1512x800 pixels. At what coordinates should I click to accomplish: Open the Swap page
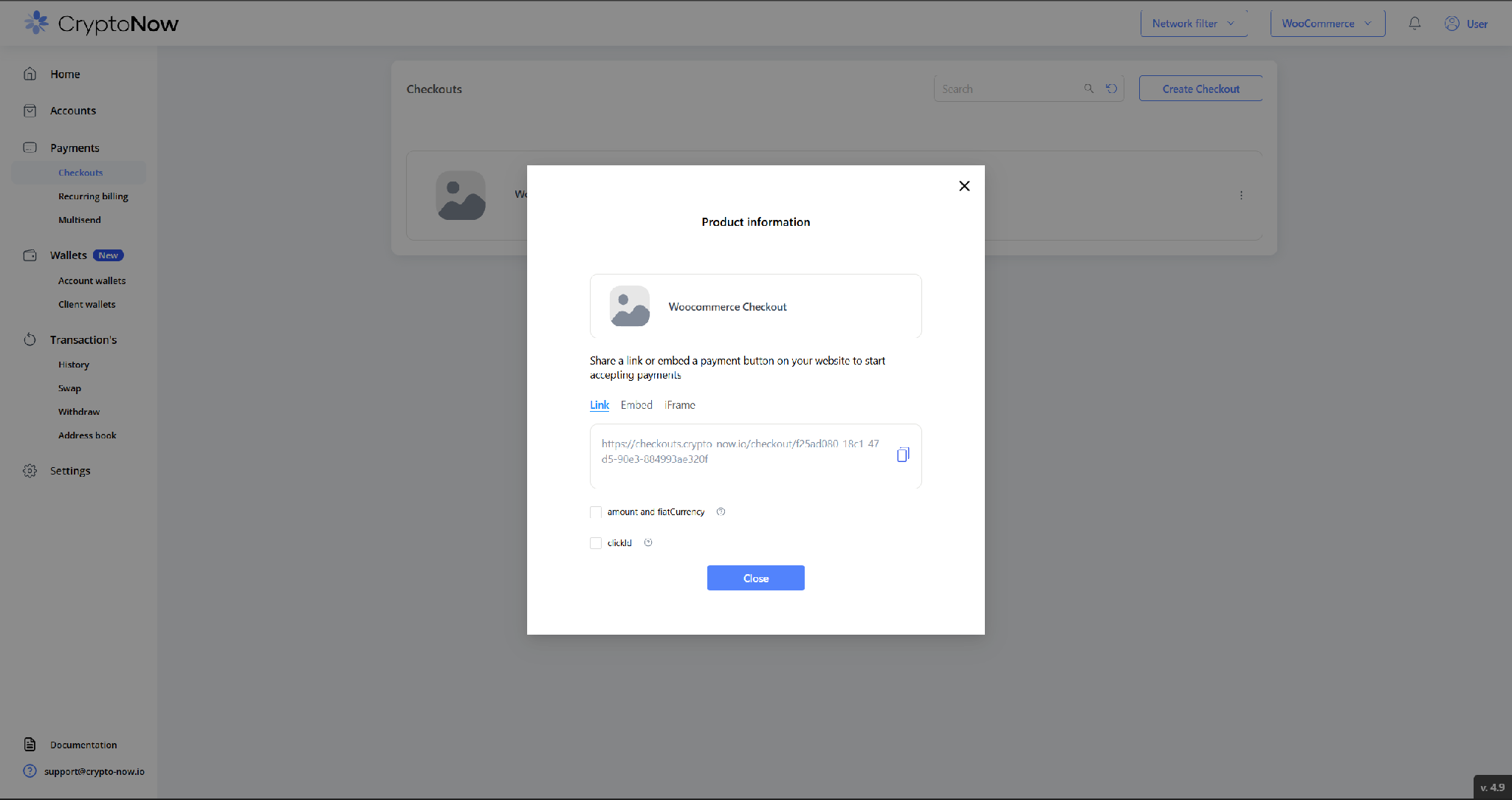69,388
